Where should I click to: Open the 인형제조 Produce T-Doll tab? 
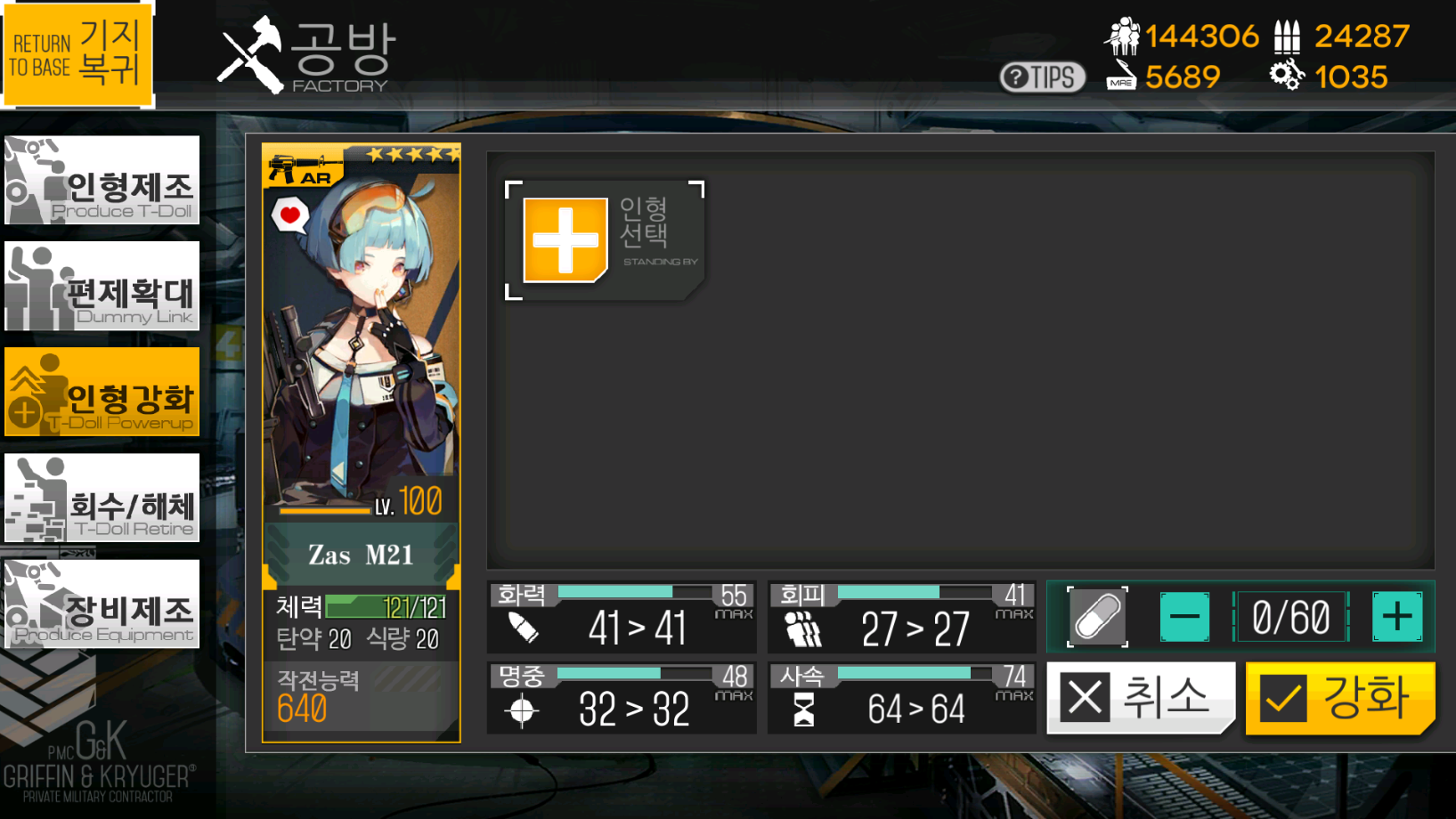(102, 180)
